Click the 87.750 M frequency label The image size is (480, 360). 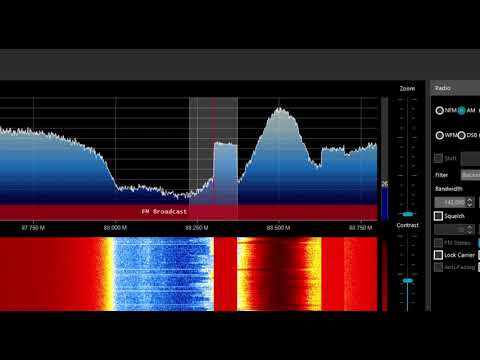[33, 228]
